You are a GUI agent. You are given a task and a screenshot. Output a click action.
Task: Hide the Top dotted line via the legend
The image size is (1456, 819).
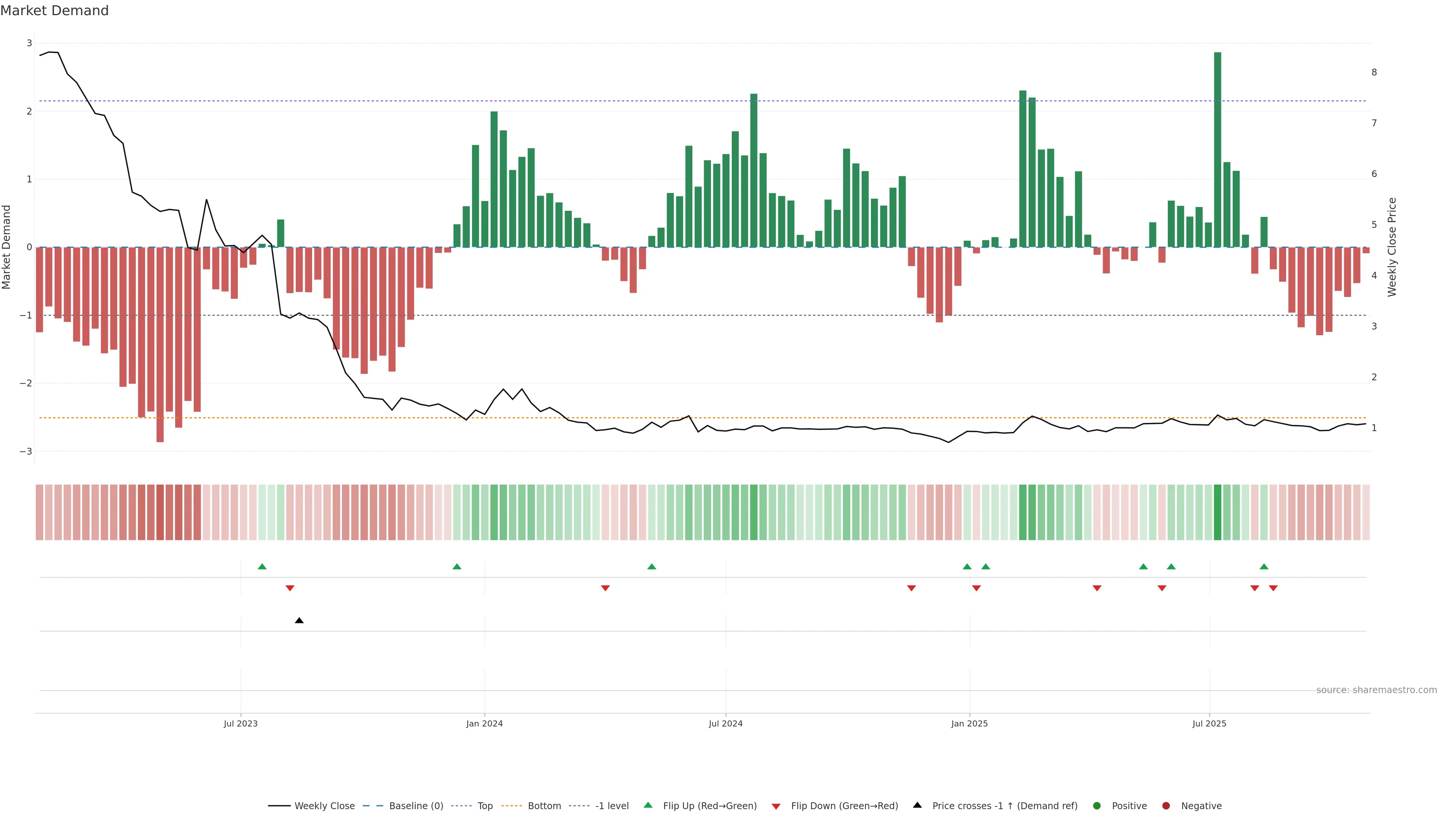[x=485, y=805]
